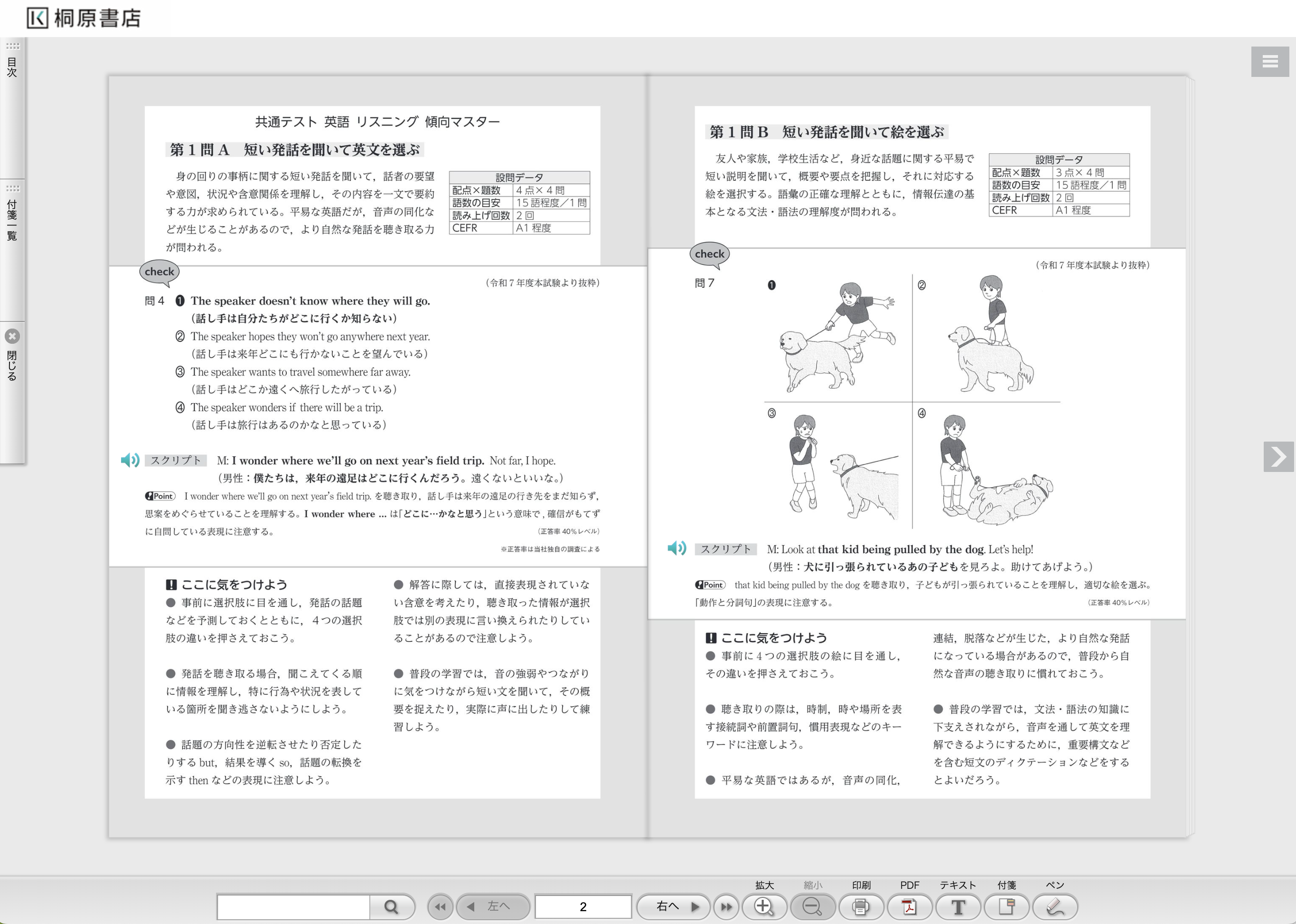Click heading 第1問B 短い発話を聞いて絵を選ぶ

click(826, 132)
